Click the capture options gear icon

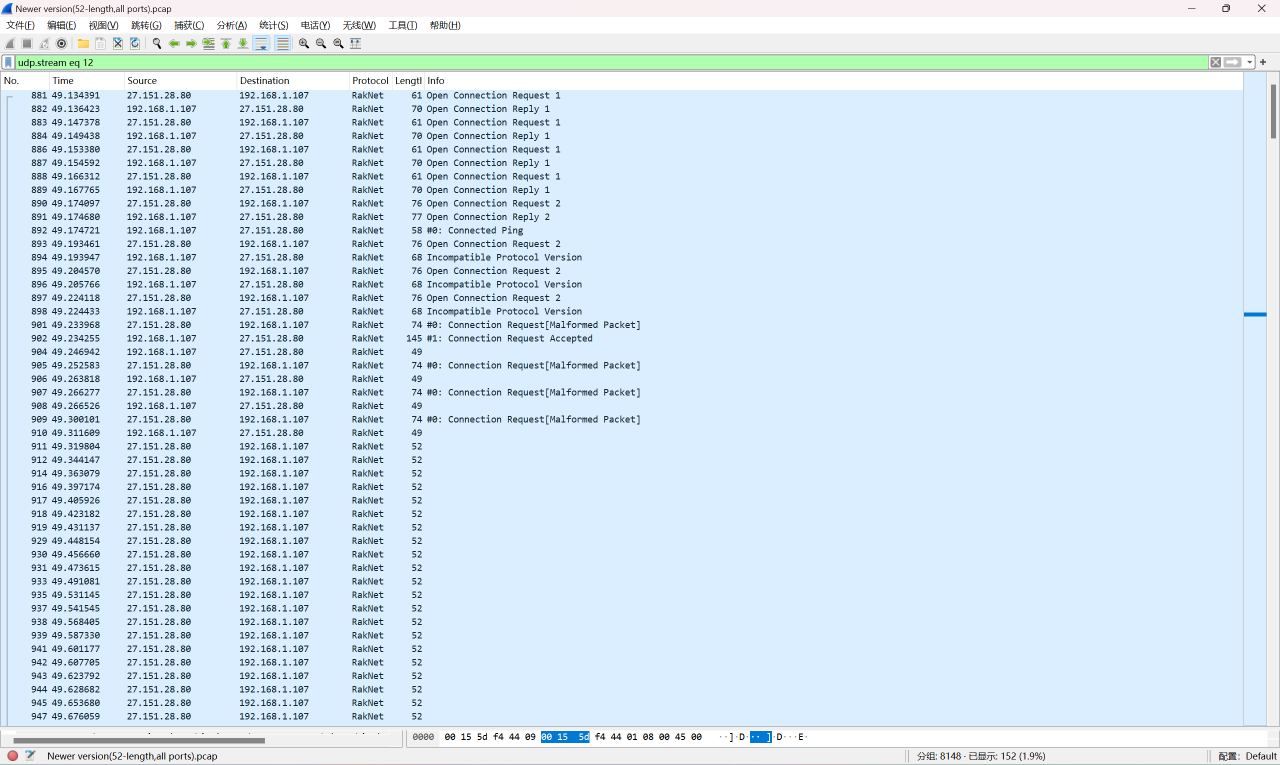[61, 44]
